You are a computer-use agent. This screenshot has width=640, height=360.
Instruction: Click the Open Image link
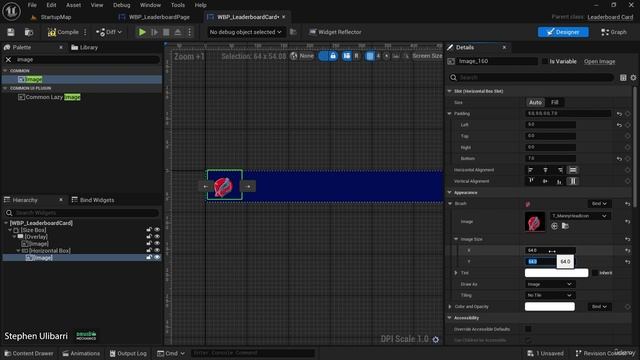[599, 61]
